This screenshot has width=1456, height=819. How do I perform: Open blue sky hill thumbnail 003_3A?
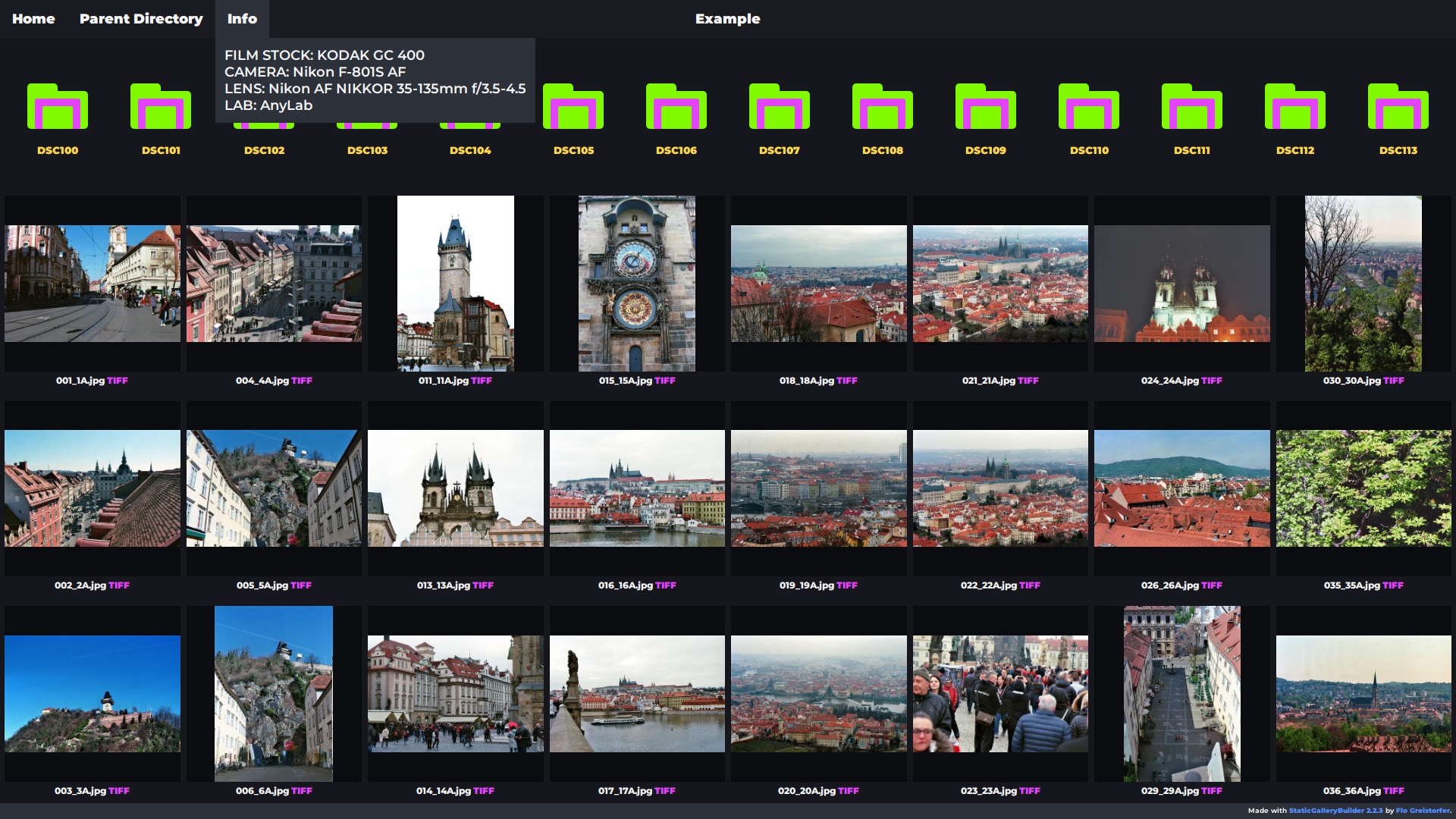point(93,694)
